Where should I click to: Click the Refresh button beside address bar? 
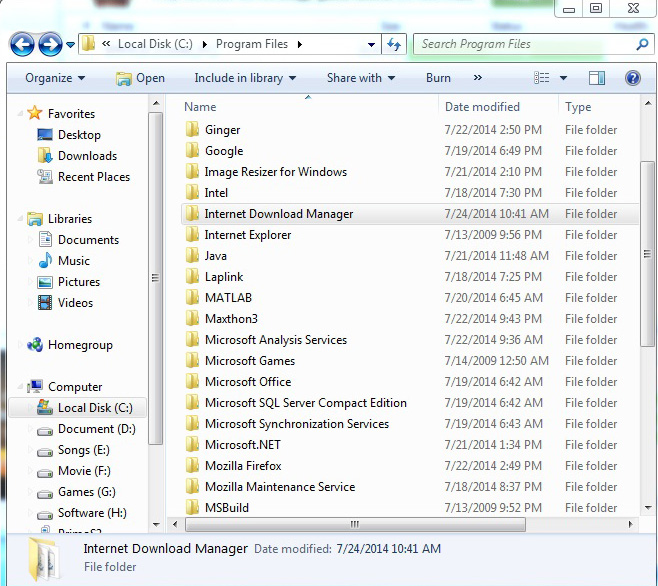tap(394, 44)
